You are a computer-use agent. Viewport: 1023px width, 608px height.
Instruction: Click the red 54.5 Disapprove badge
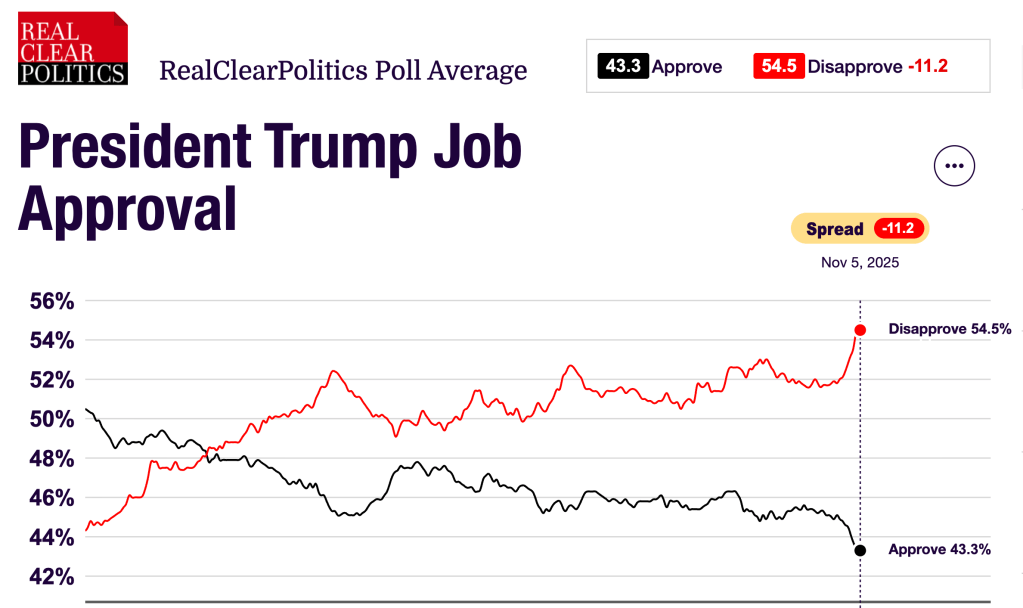click(779, 67)
